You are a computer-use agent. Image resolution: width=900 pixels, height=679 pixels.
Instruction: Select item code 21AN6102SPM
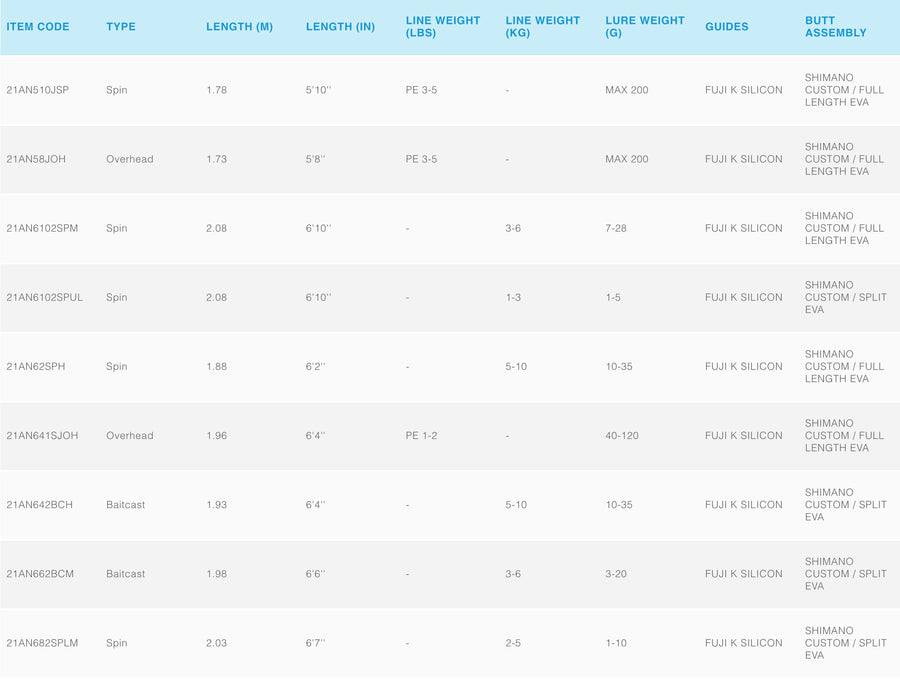click(42, 228)
